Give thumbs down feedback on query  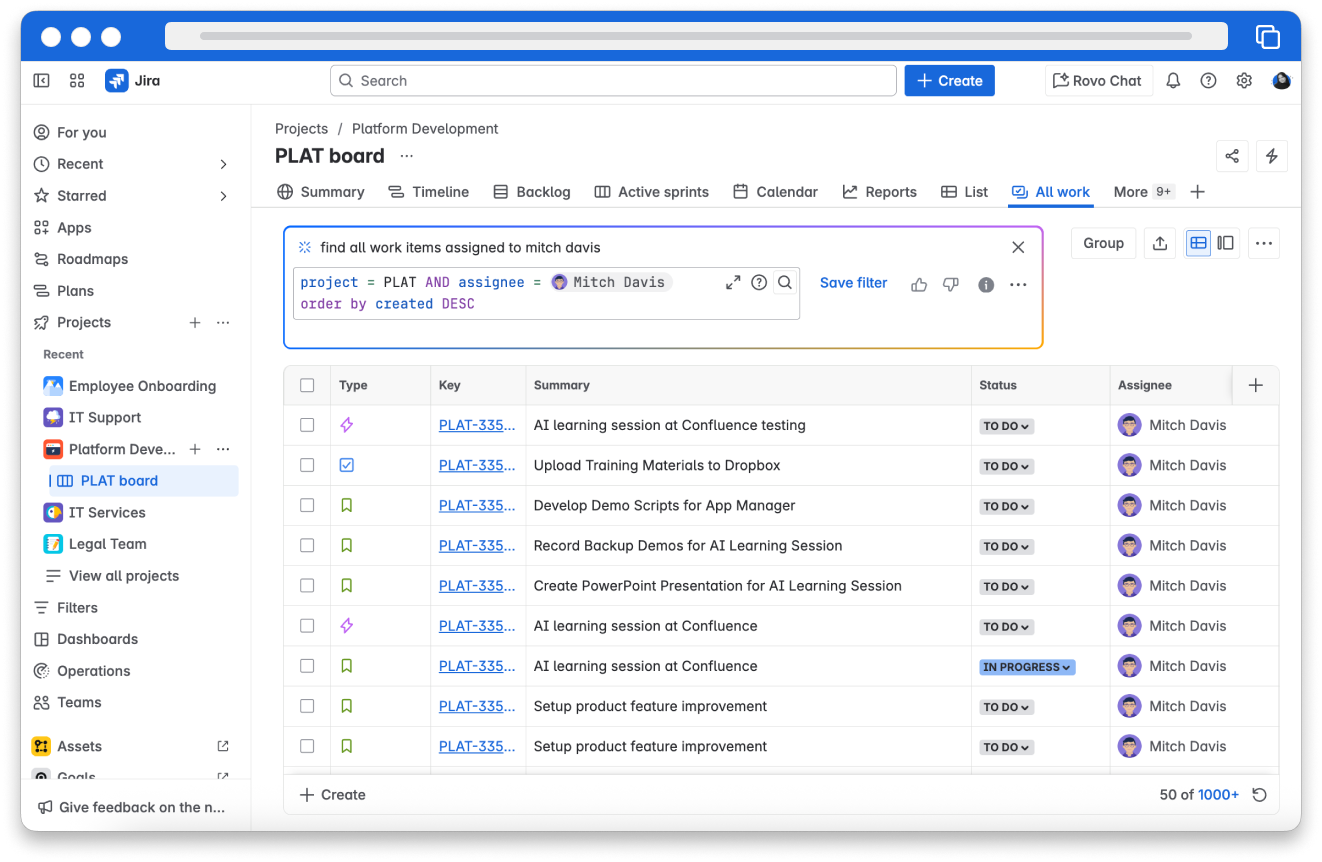tap(951, 285)
